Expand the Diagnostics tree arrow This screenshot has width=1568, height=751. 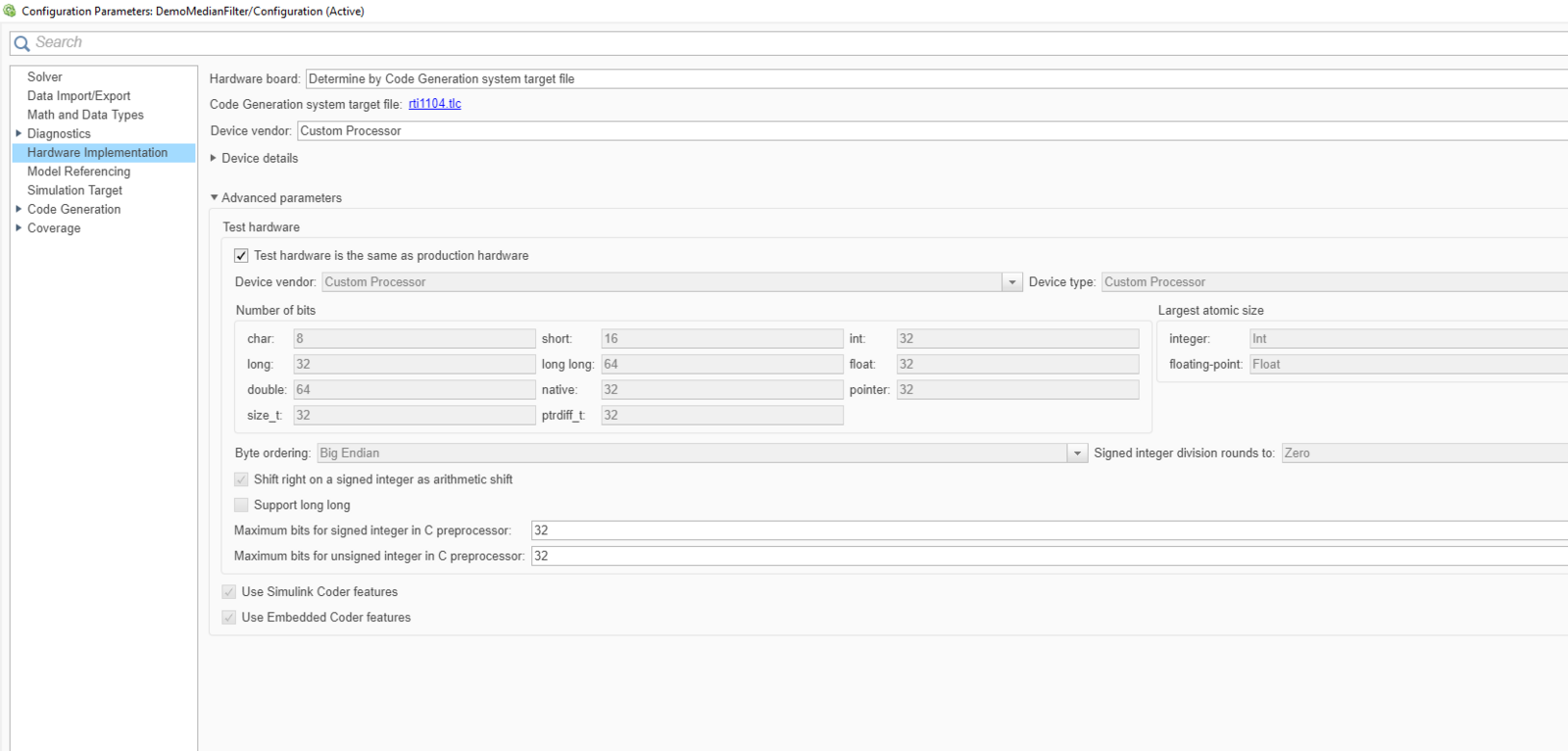19,133
